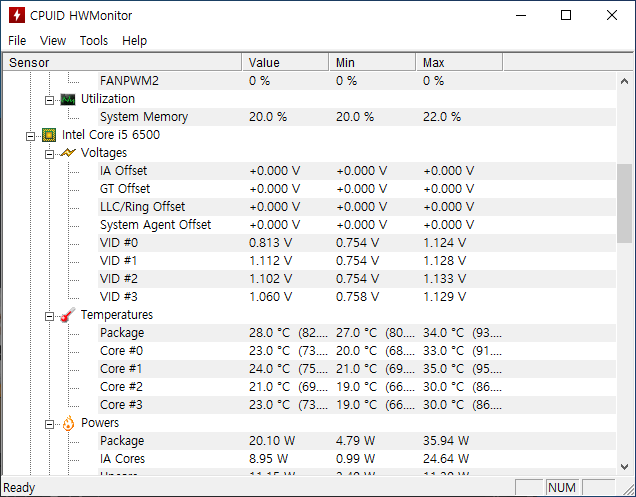Collapse the Voltages section
This screenshot has width=636, height=497.
[49, 154]
